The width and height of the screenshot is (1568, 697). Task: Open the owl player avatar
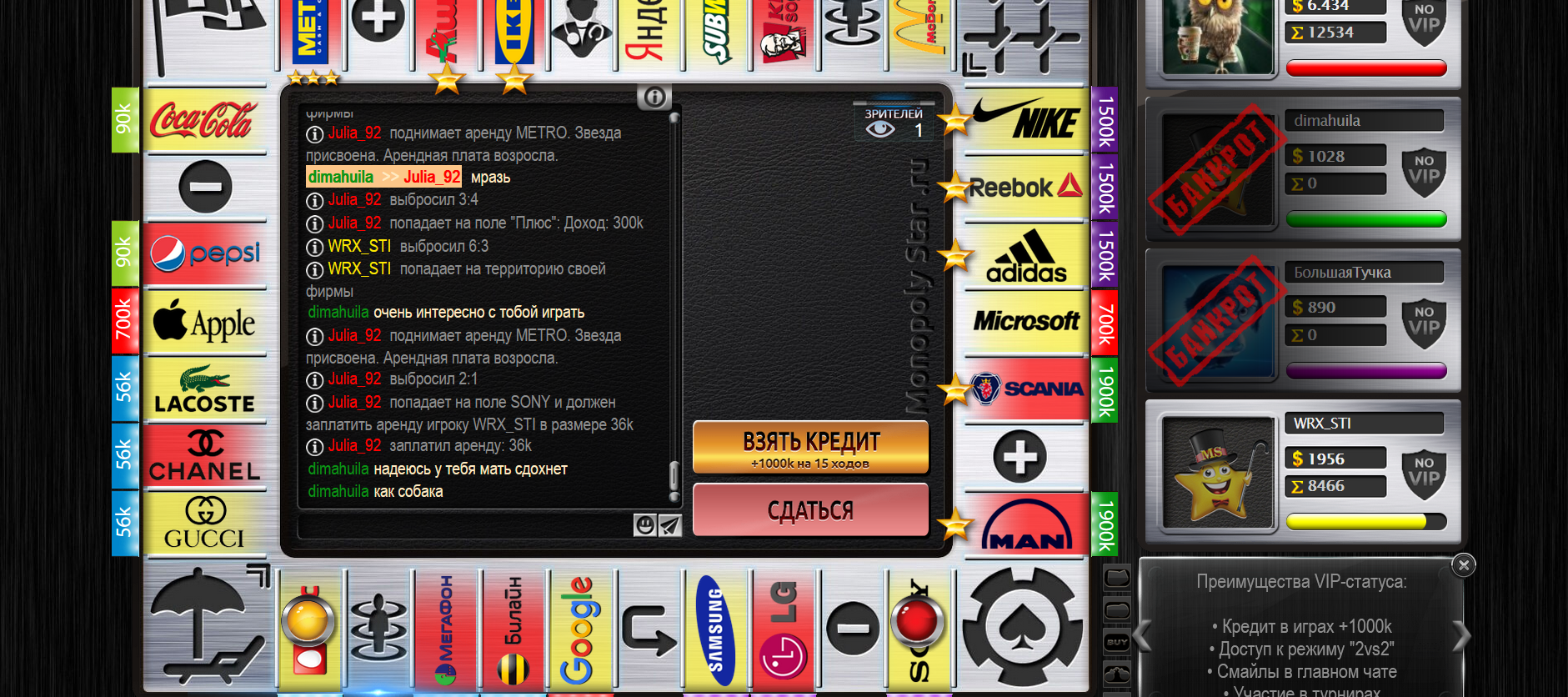pos(1218,36)
